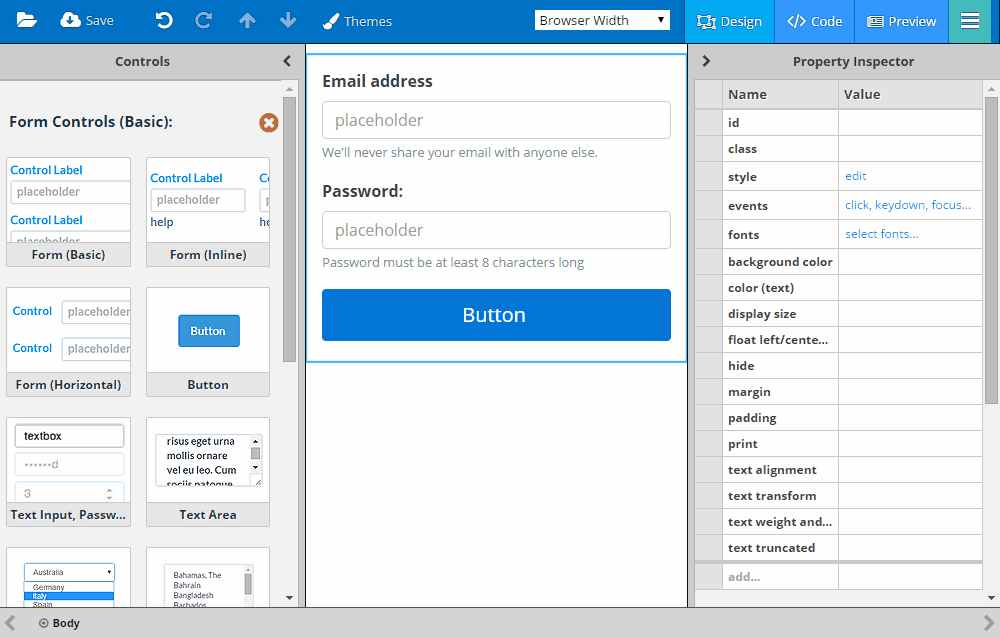The width and height of the screenshot is (1000, 637).
Task: Click the redo arrow icon
Action: (x=204, y=21)
